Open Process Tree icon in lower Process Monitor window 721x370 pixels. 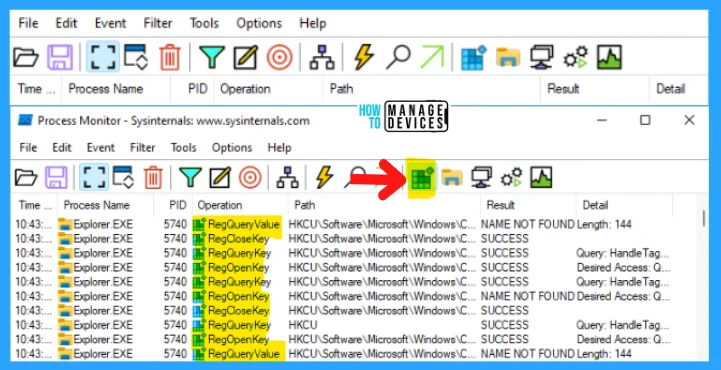pos(287,177)
